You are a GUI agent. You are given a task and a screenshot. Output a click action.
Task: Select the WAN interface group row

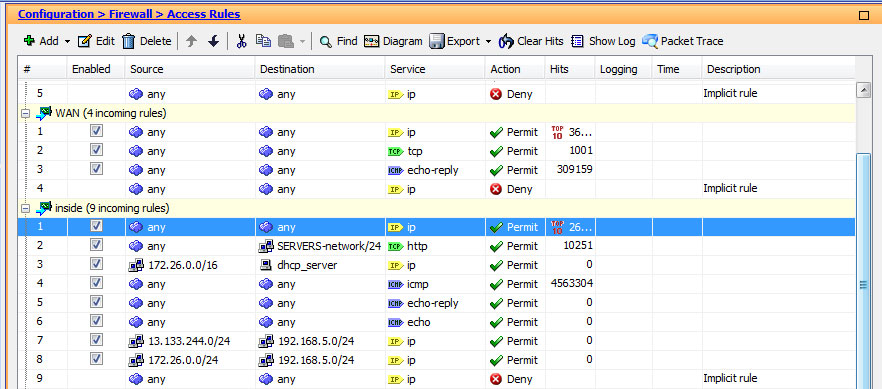point(436,114)
